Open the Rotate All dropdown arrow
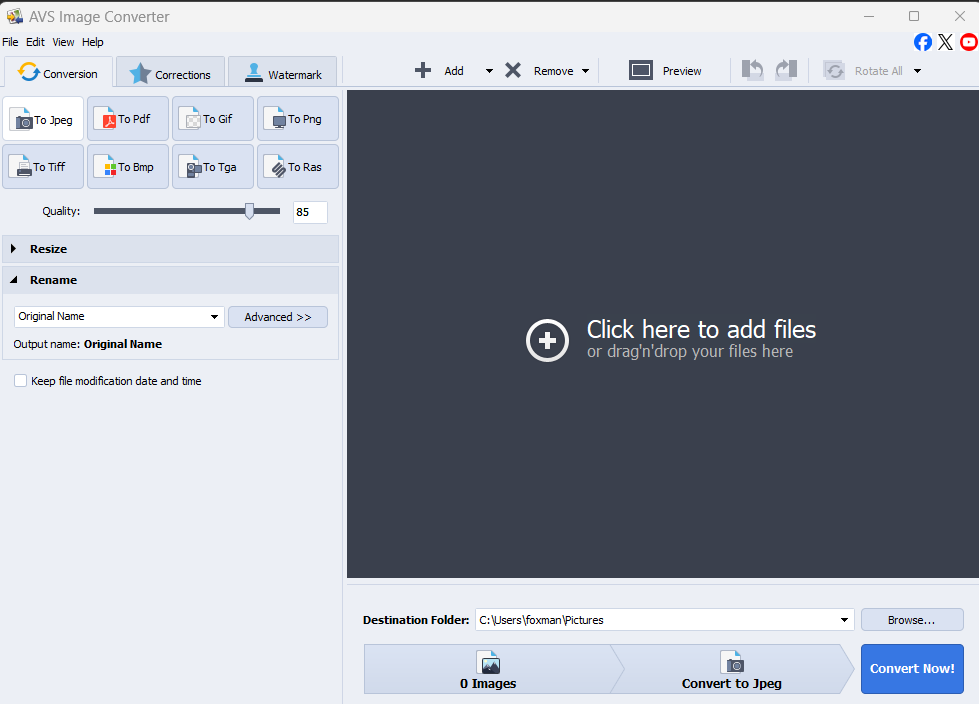Image resolution: width=979 pixels, height=704 pixels. [x=917, y=71]
